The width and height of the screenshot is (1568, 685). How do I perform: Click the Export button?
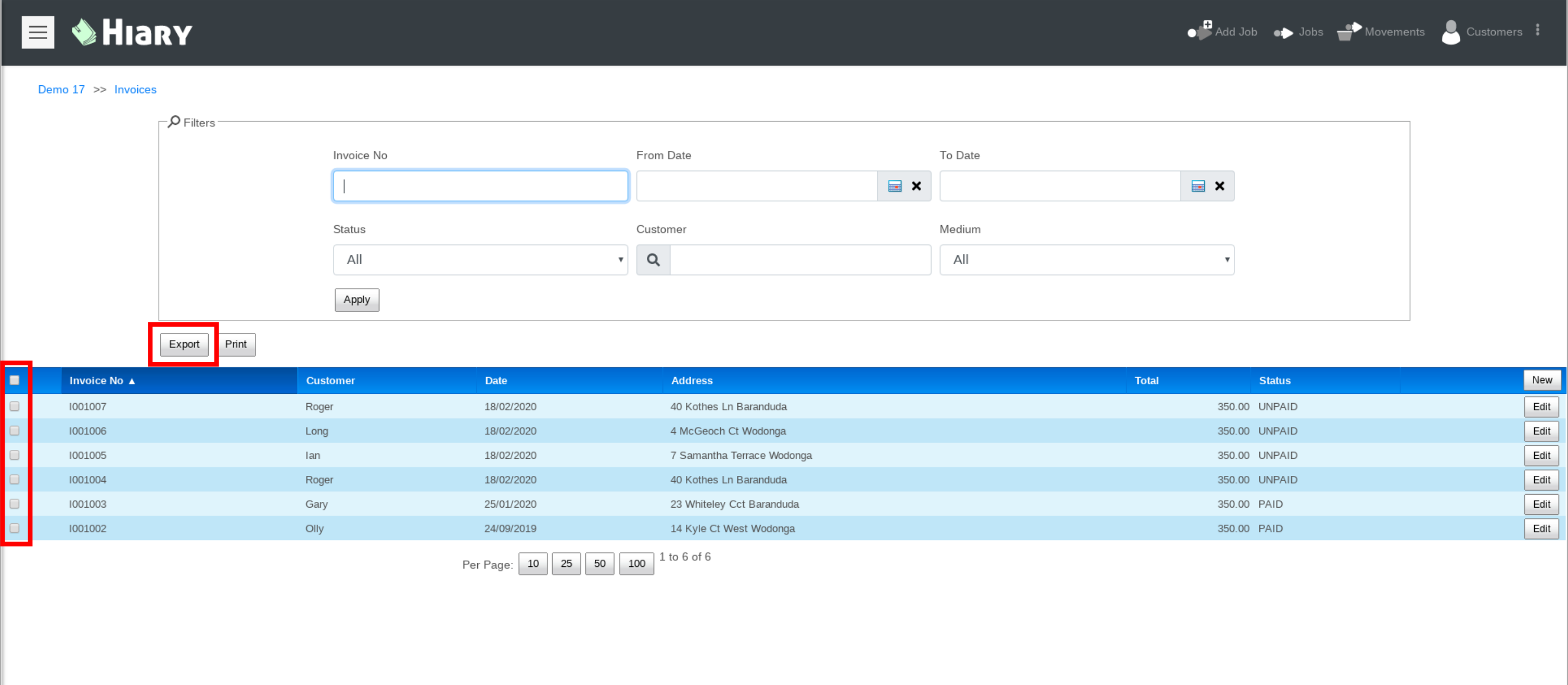pos(184,344)
